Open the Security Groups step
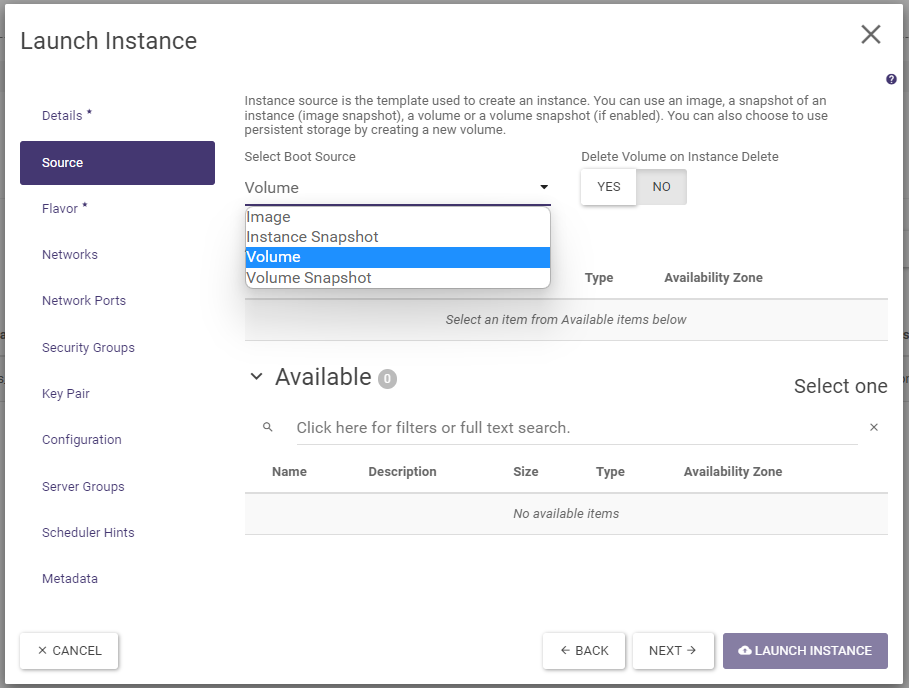The height and width of the screenshot is (688, 909). pyautogui.click(x=88, y=348)
